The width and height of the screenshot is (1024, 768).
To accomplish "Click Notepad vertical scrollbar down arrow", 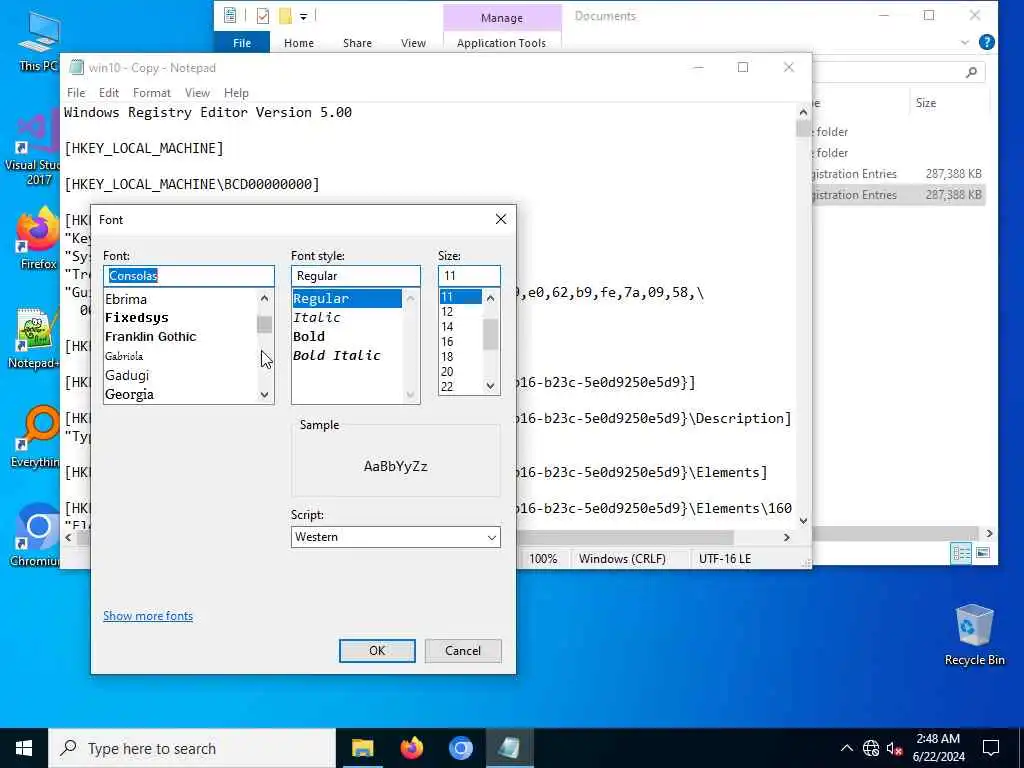I will [803, 520].
